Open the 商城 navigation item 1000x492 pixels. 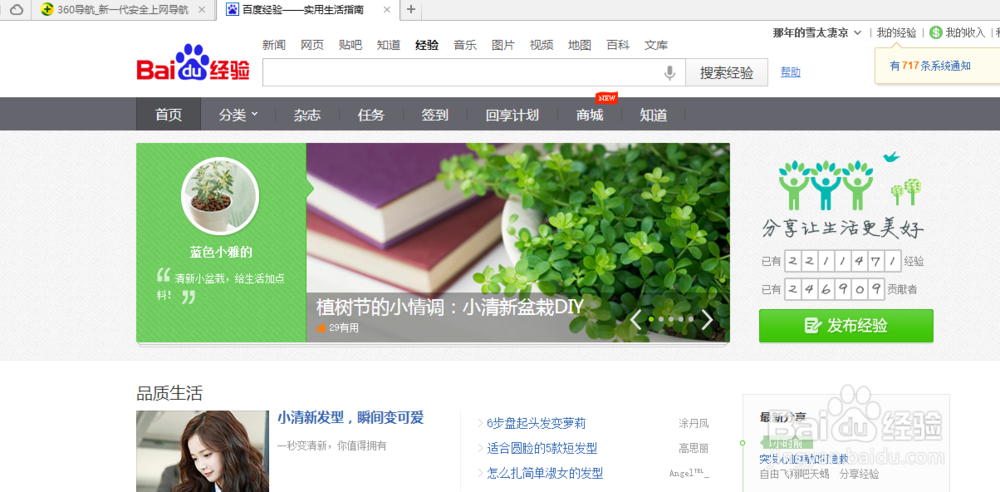589,115
